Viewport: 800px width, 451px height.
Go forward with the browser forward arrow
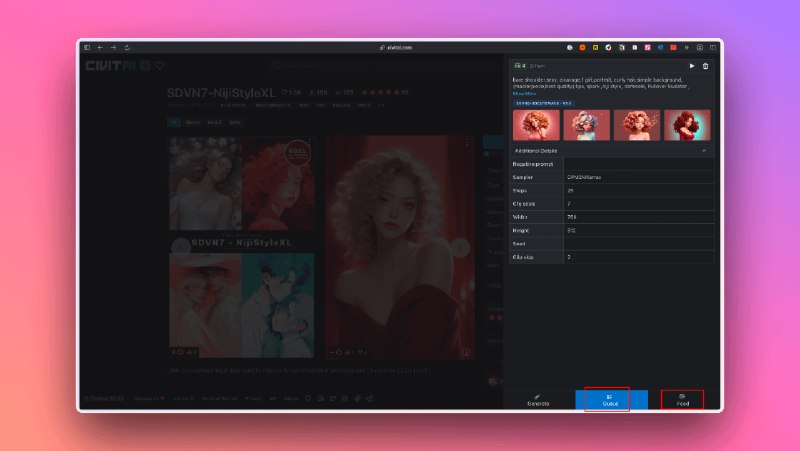(x=114, y=47)
